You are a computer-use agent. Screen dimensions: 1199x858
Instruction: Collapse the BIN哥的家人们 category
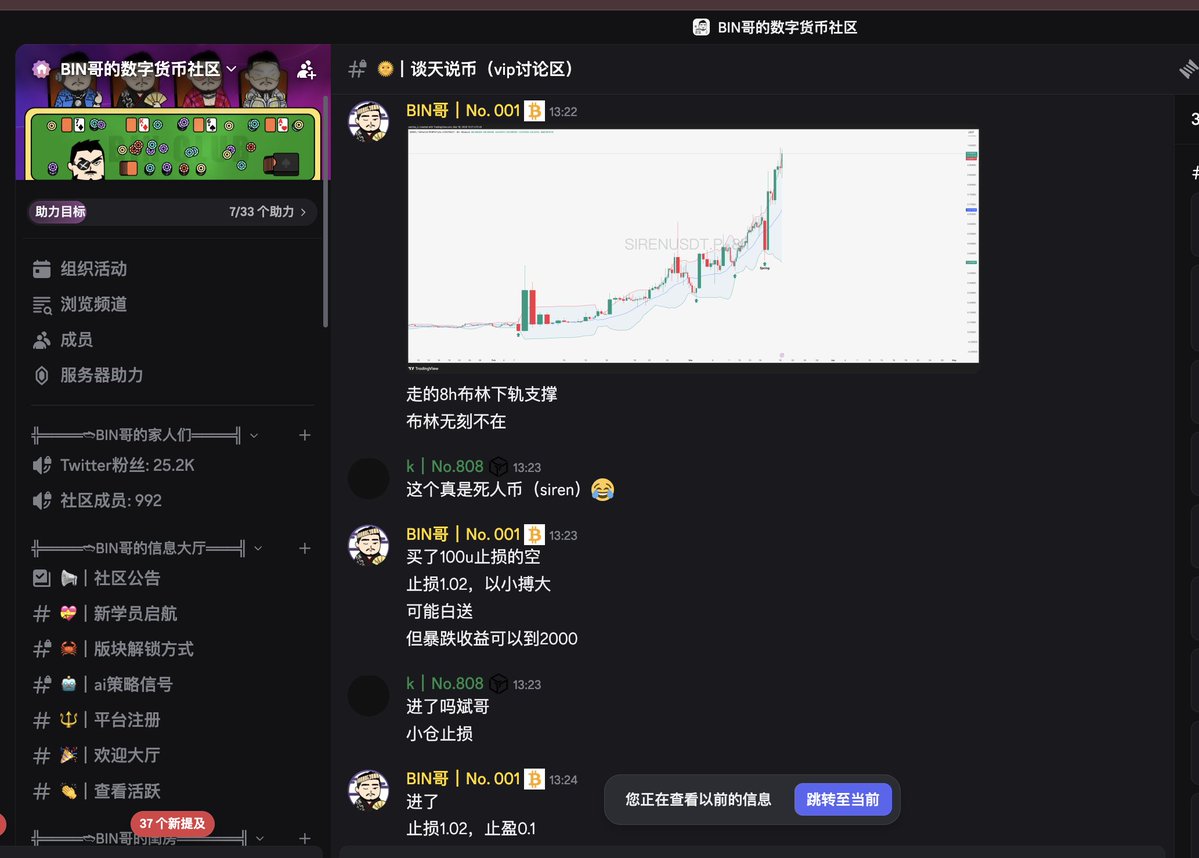click(254, 436)
